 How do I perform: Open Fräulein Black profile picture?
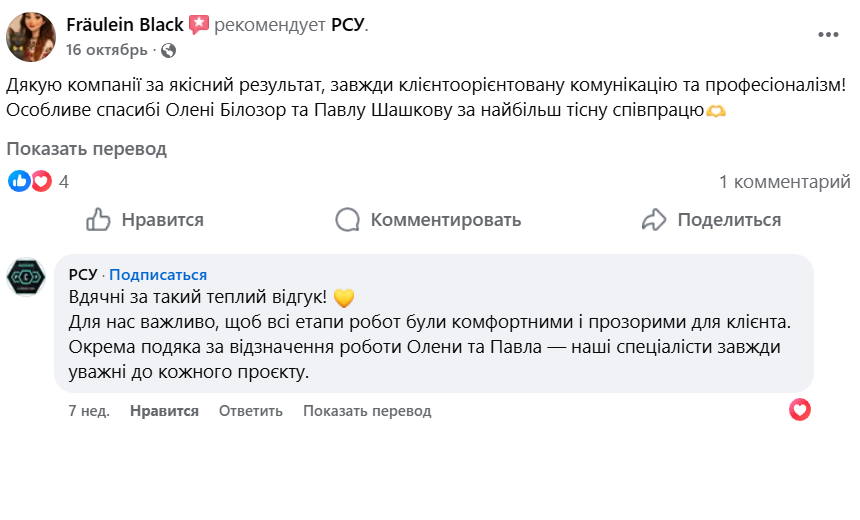[x=31, y=37]
